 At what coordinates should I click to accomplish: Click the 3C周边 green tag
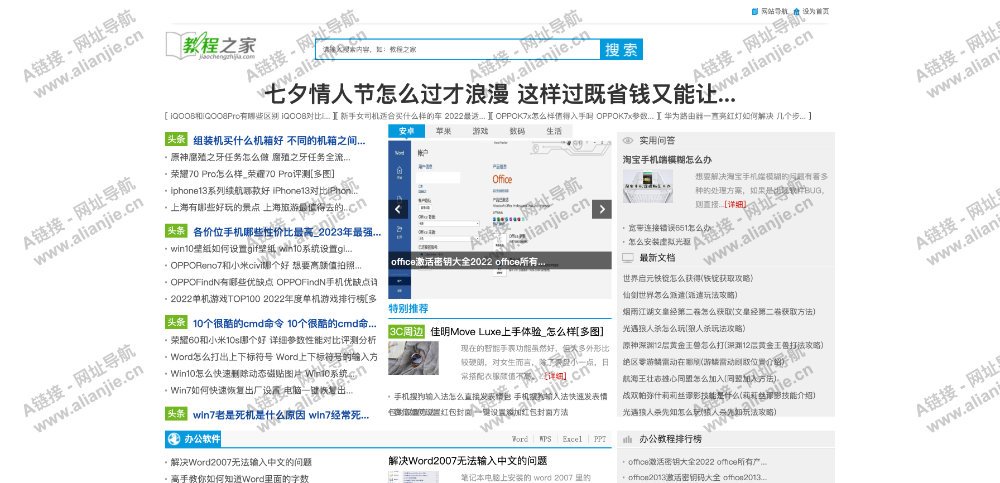coord(406,332)
